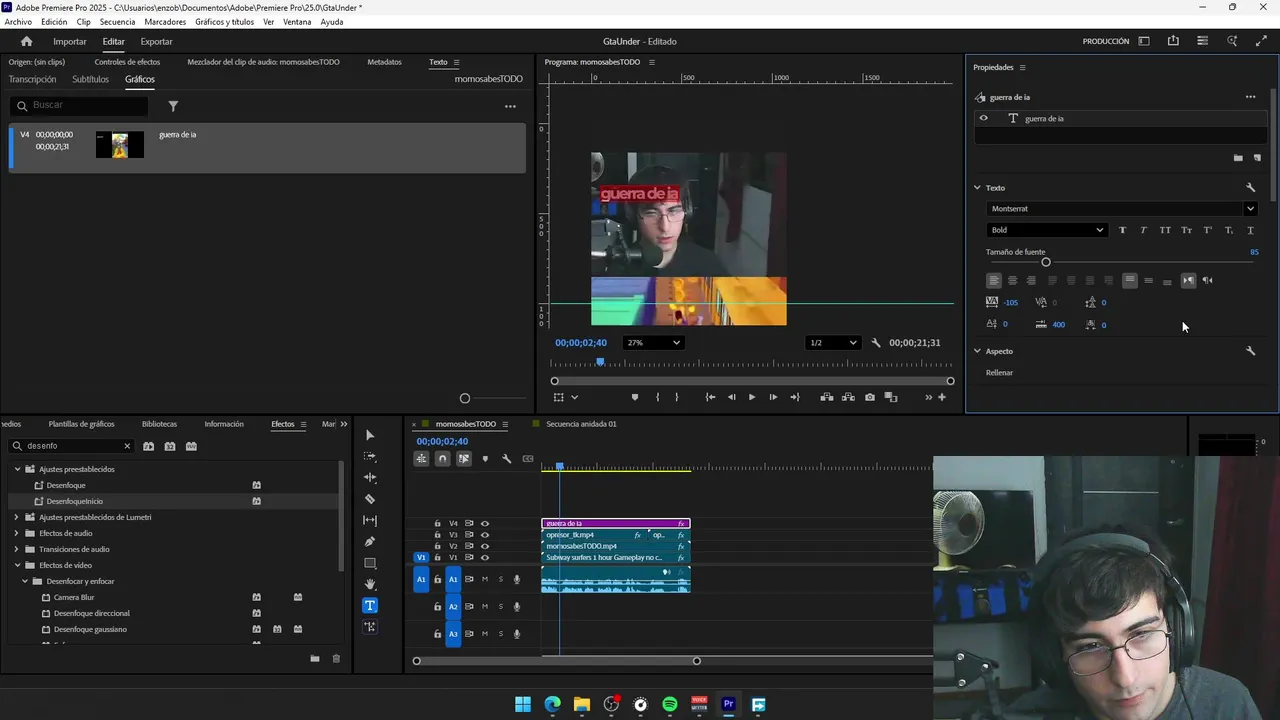Screen dimensions: 1280x720
Task: Step forward one frame in Program monitor
Action: coord(773,397)
